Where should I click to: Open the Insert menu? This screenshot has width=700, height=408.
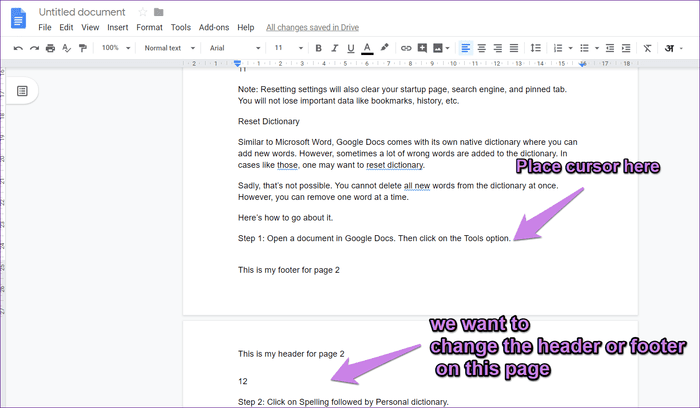(117, 28)
